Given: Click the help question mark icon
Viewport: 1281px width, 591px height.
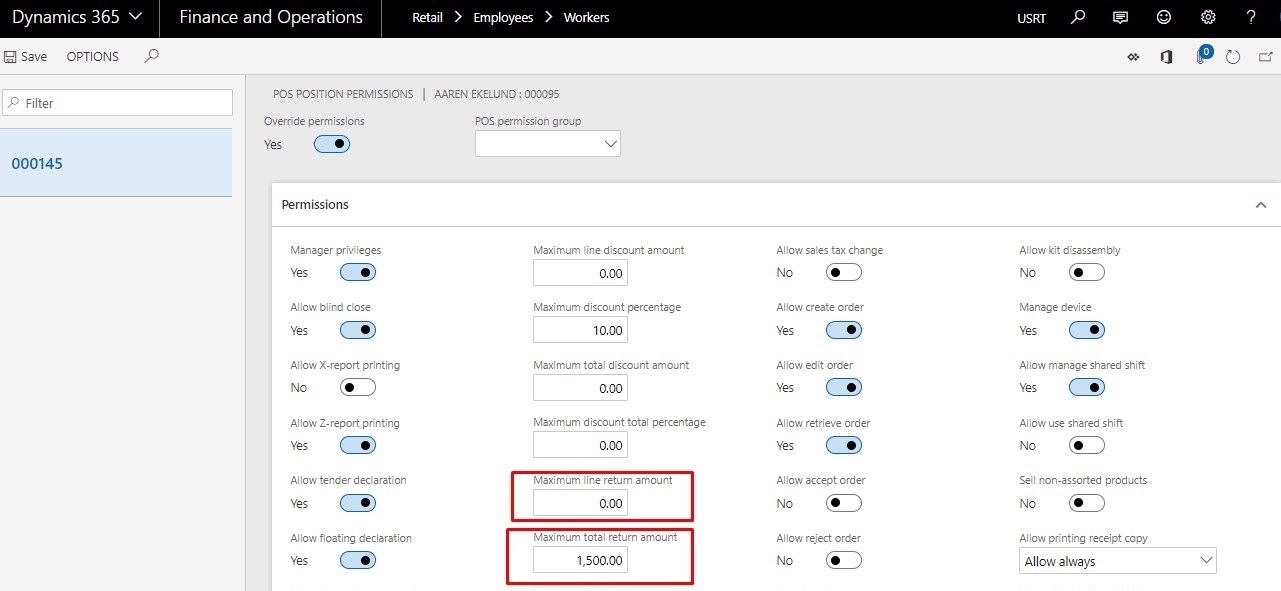Looking at the screenshot, I should 1251,17.
